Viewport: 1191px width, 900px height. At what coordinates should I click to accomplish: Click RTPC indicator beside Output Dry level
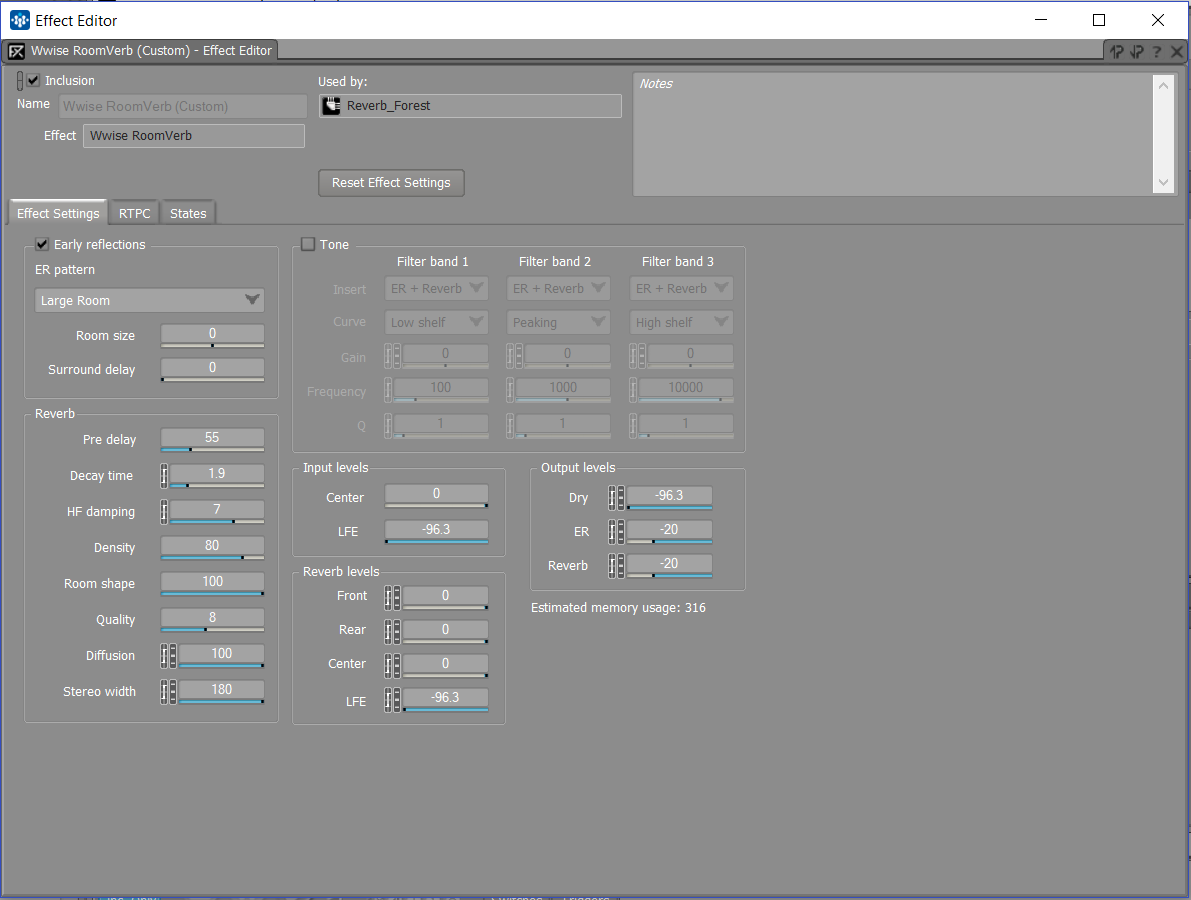[x=612, y=497]
